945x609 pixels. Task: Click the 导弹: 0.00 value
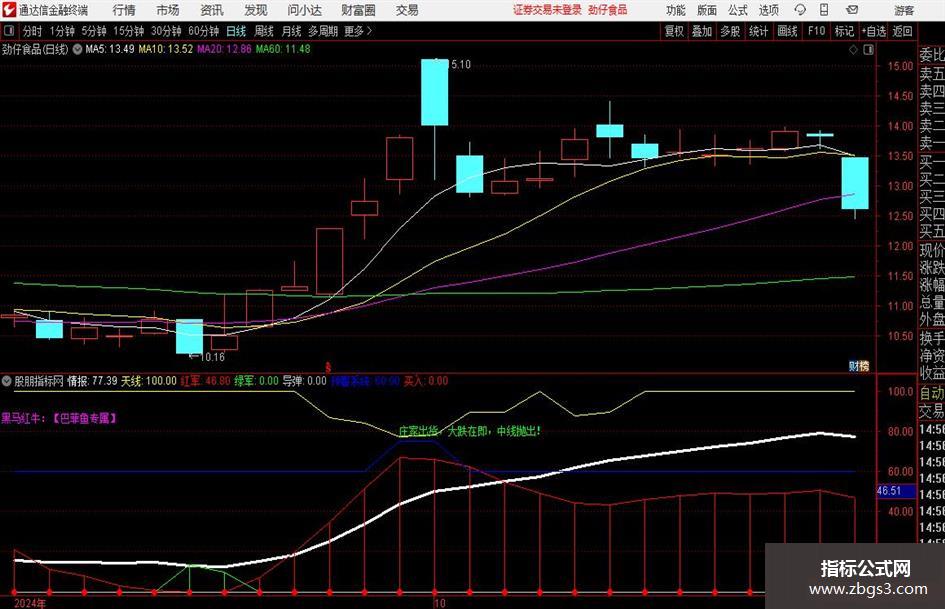point(304,381)
